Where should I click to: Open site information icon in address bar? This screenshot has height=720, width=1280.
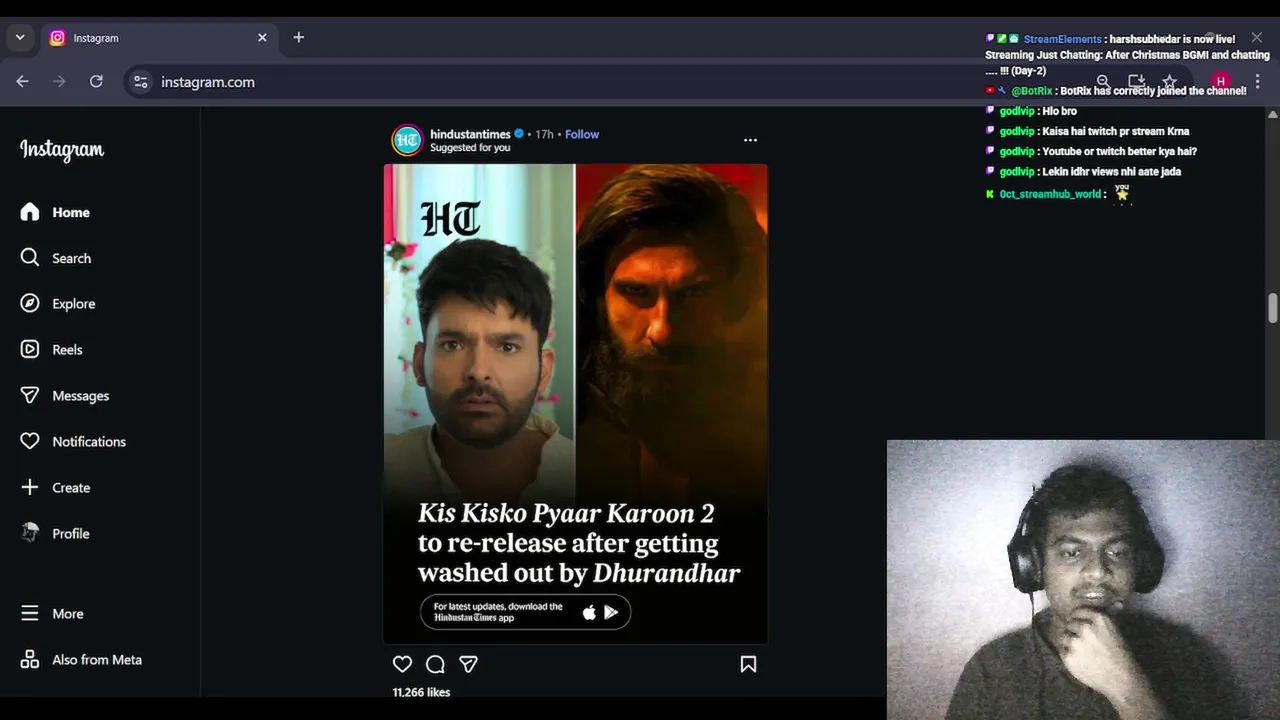click(x=140, y=82)
